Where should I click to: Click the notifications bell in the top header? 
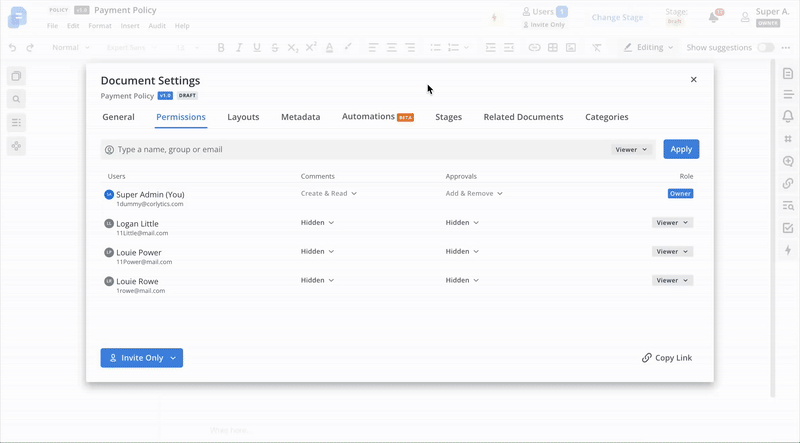(x=714, y=17)
